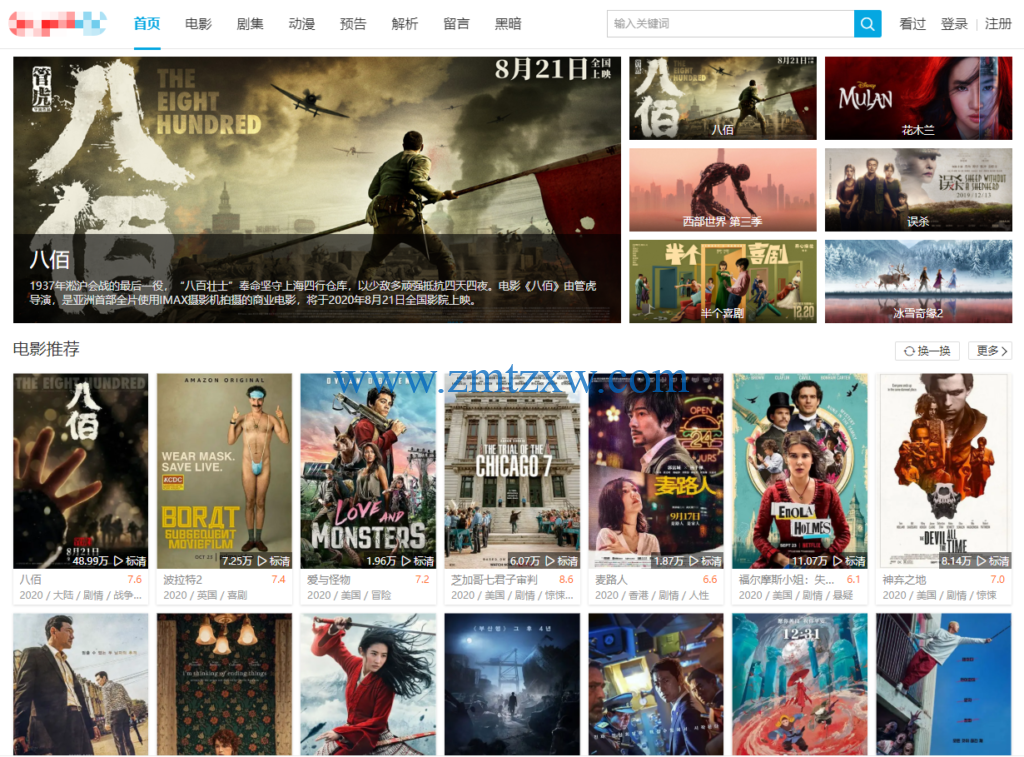The image size is (1024, 757).
Task: Click the play icon on the 福尔摩斯小姐 poster
Action: tap(837, 560)
